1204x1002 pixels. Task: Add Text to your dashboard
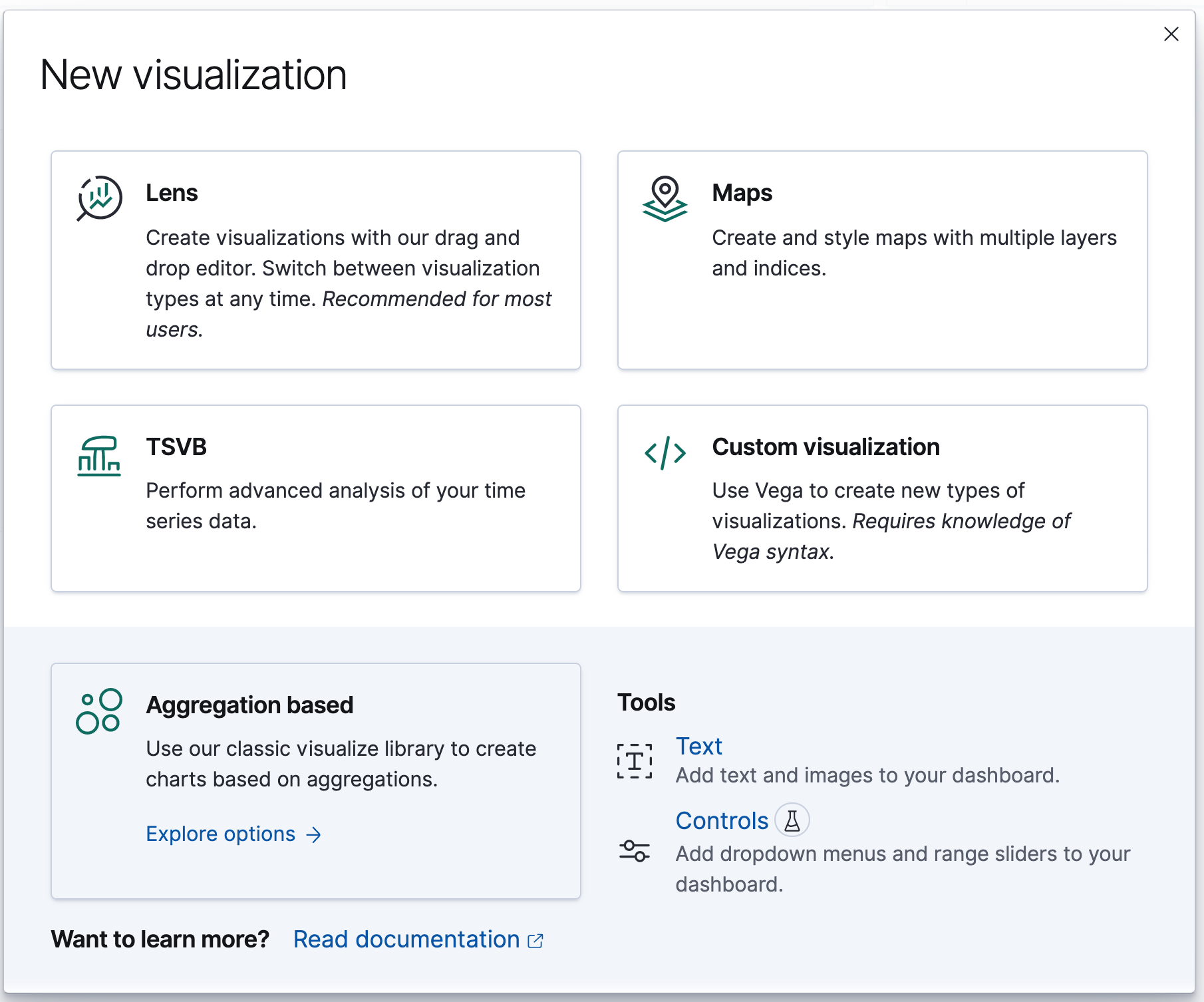[x=698, y=746]
